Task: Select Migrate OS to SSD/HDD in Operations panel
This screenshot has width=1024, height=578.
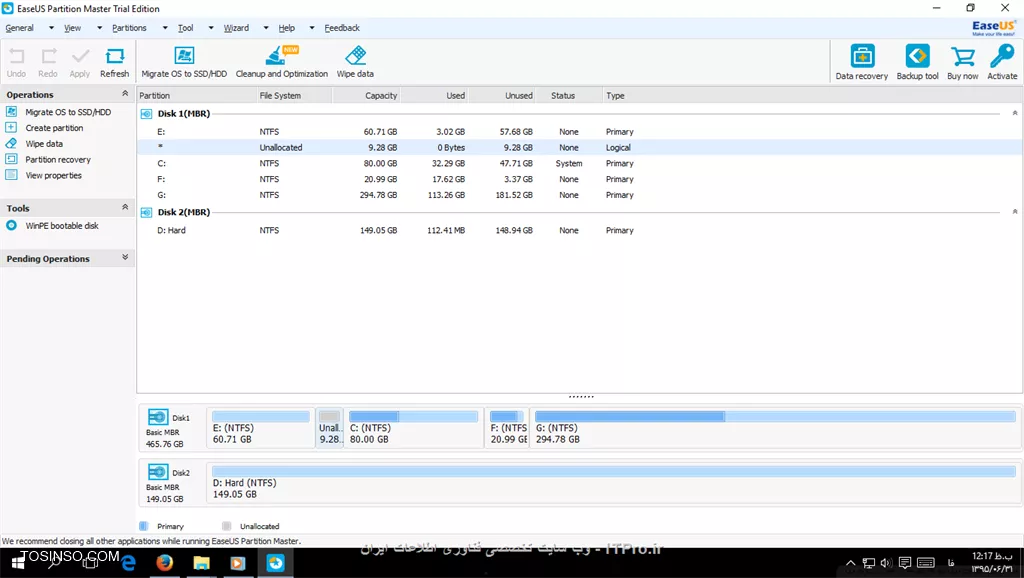Action: click(68, 112)
